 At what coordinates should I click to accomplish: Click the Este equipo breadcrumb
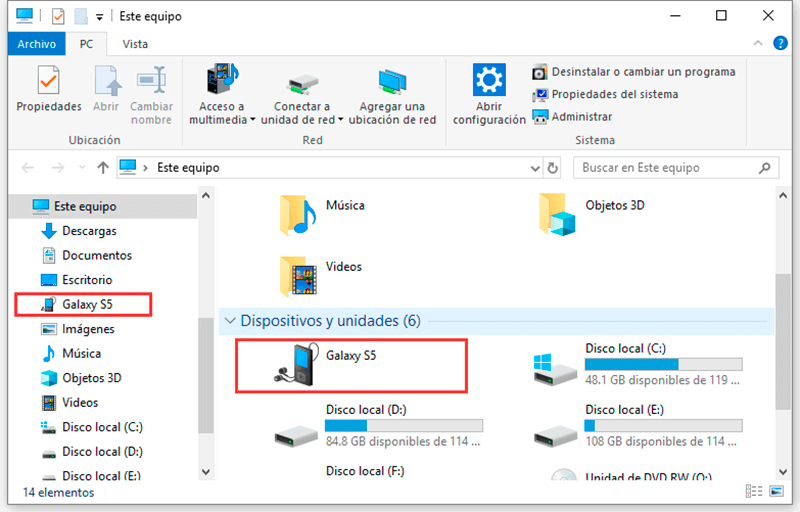188,168
